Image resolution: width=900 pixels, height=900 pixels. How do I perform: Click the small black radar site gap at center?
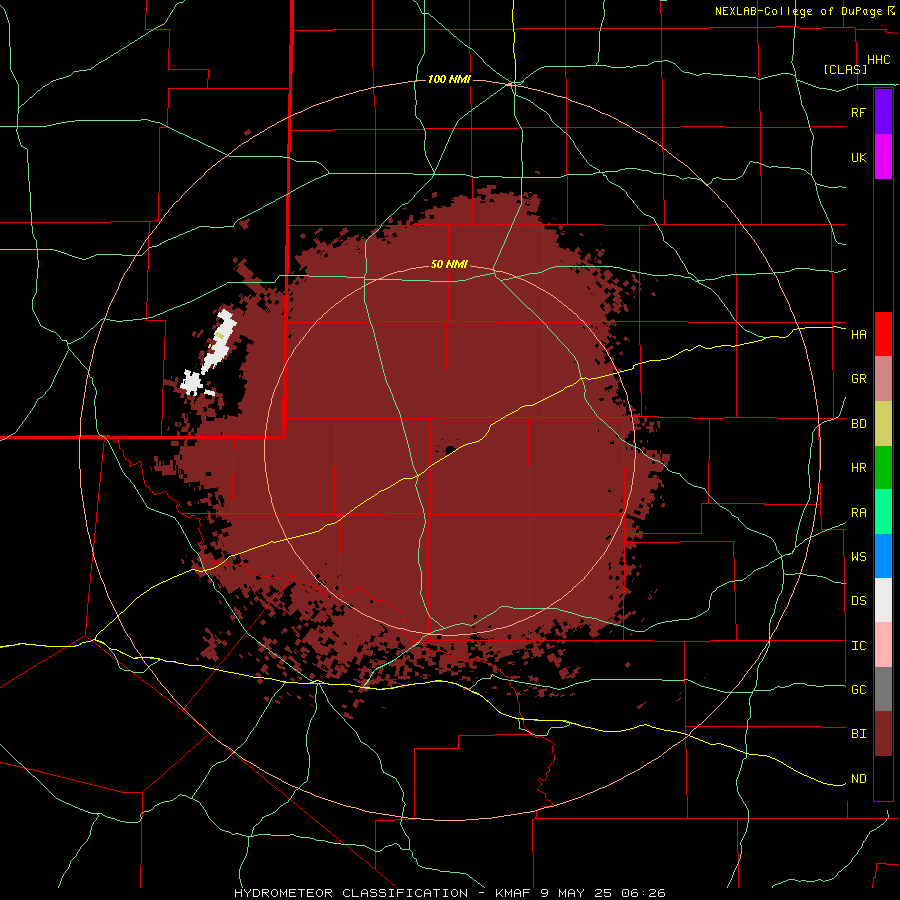451,449
